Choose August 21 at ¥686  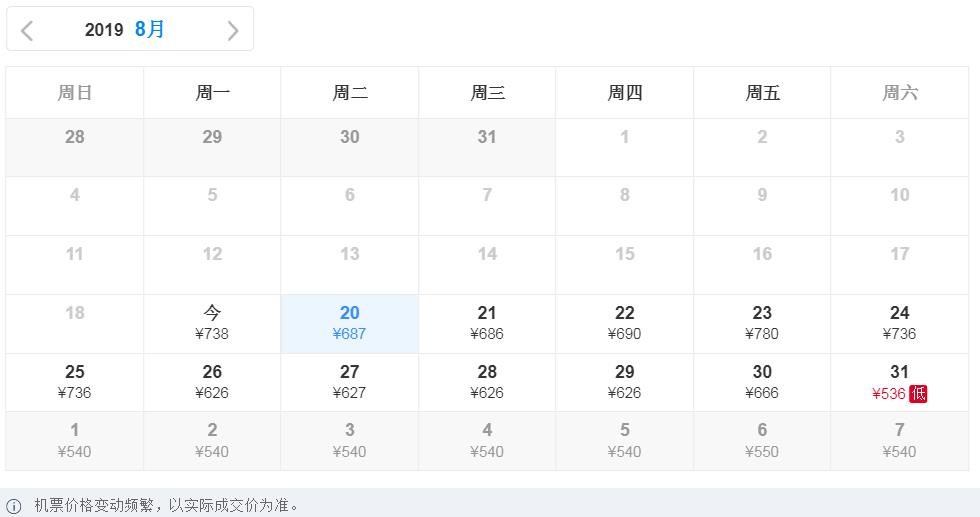(487, 323)
